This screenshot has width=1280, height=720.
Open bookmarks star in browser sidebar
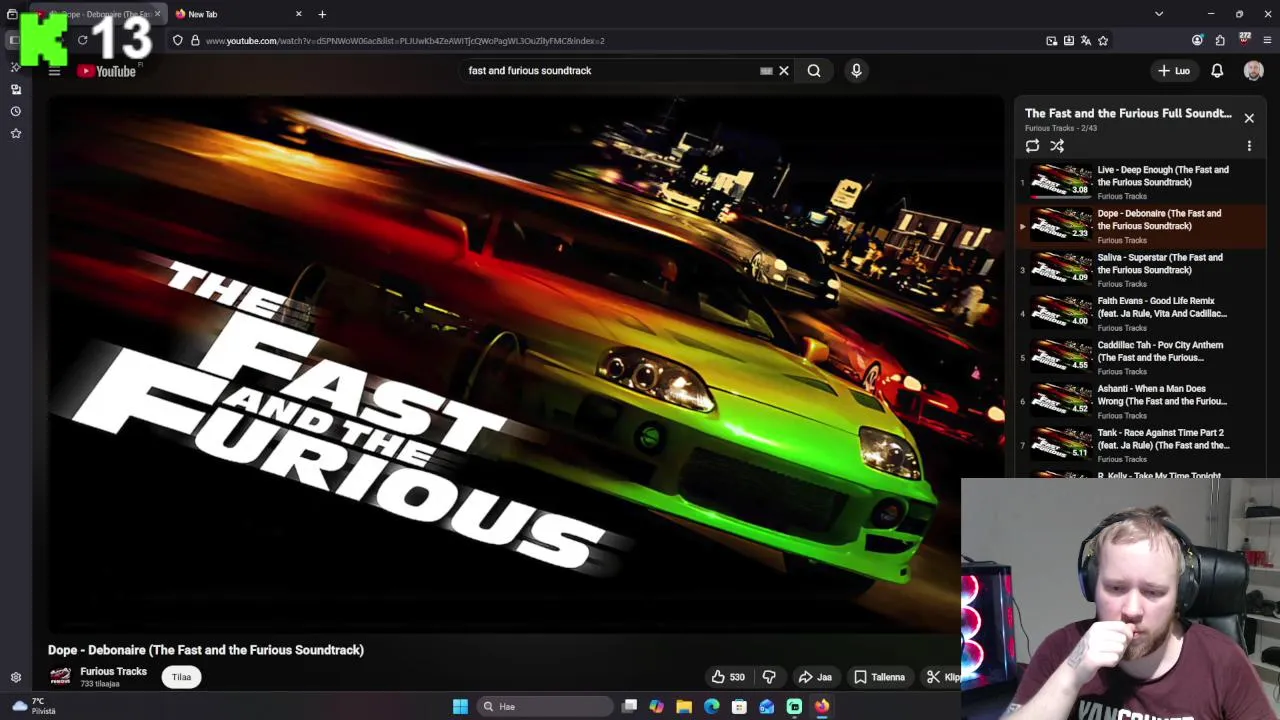coord(16,133)
